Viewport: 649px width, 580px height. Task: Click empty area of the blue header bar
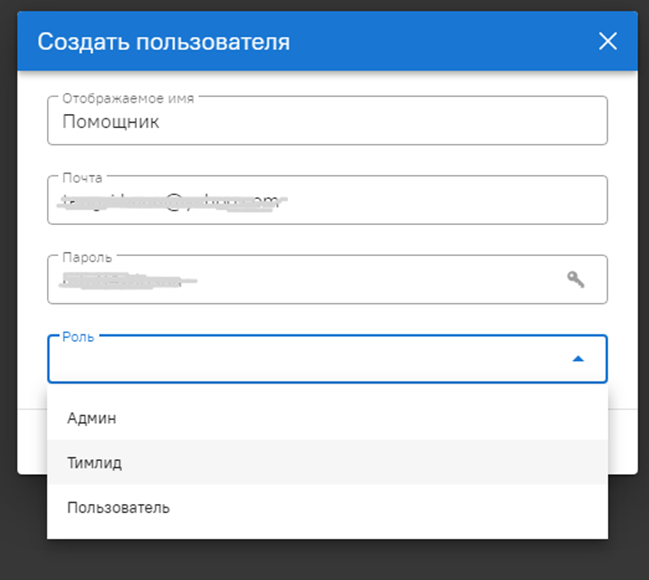[450, 42]
